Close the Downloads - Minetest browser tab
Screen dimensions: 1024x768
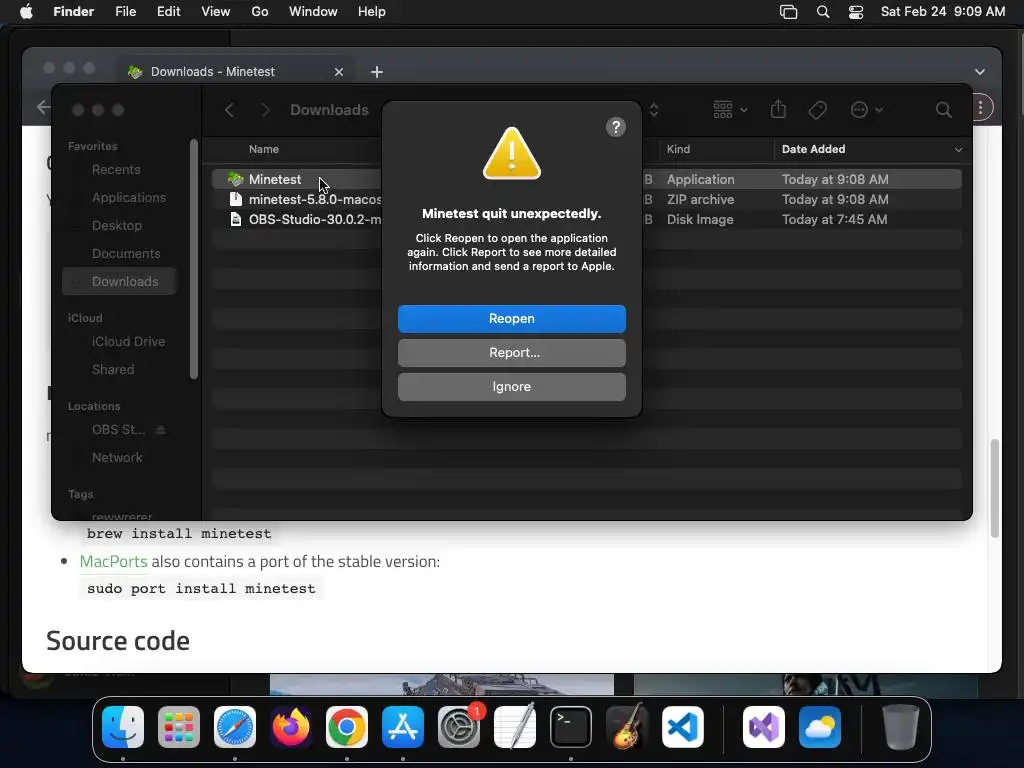pyautogui.click(x=338, y=72)
